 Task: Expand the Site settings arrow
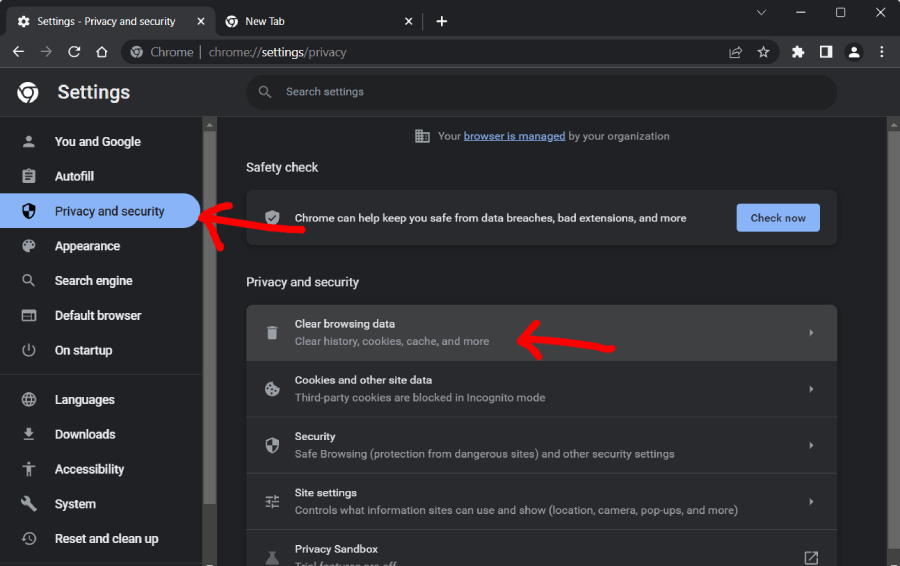click(x=811, y=502)
